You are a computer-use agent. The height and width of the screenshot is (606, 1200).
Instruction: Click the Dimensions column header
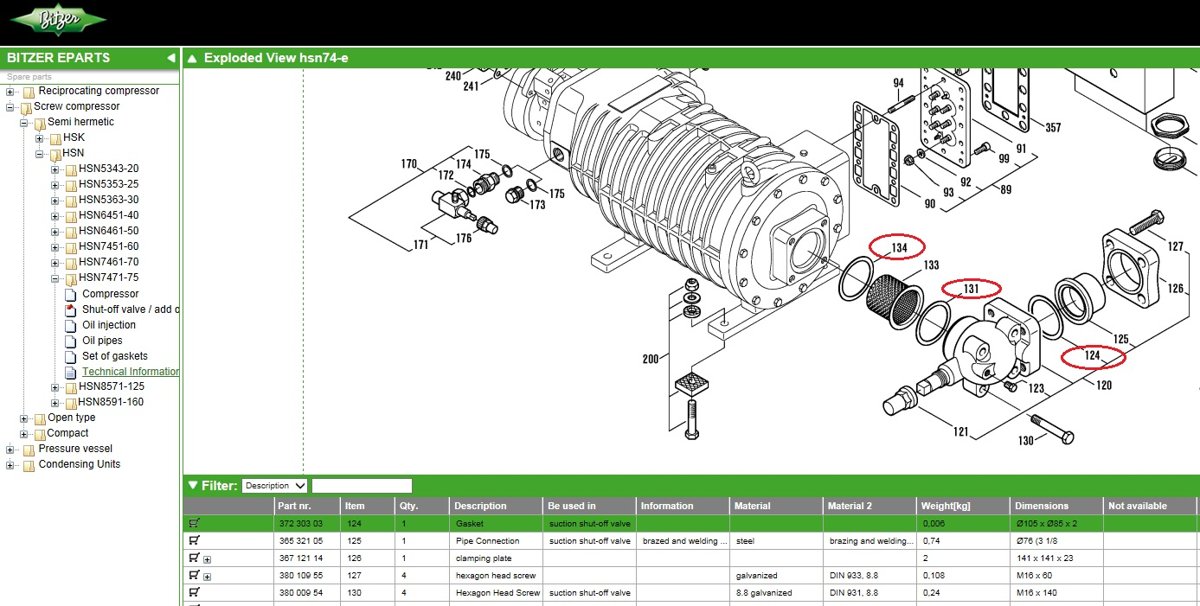1055,506
